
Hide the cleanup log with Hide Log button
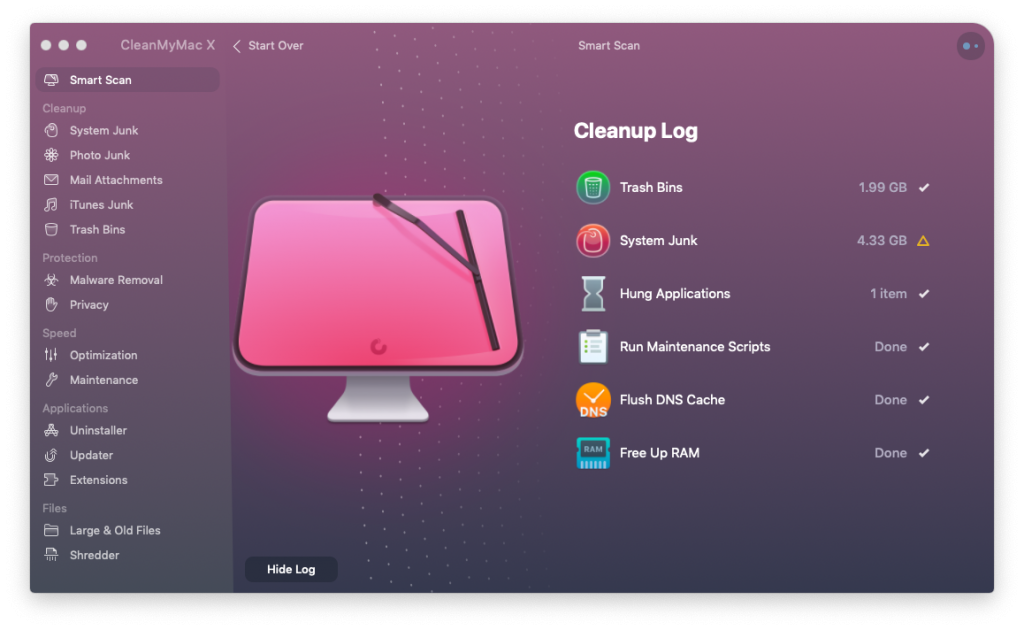point(291,569)
